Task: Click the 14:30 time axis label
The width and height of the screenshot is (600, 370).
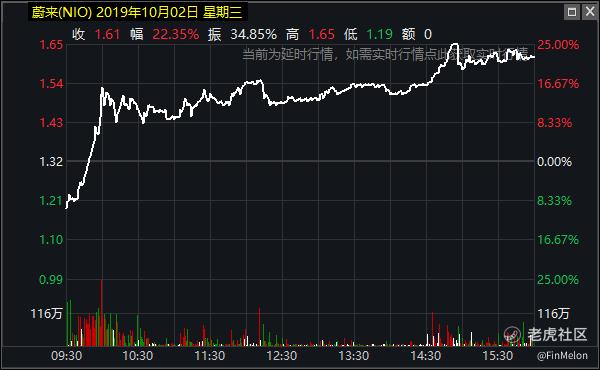Action: [426, 356]
